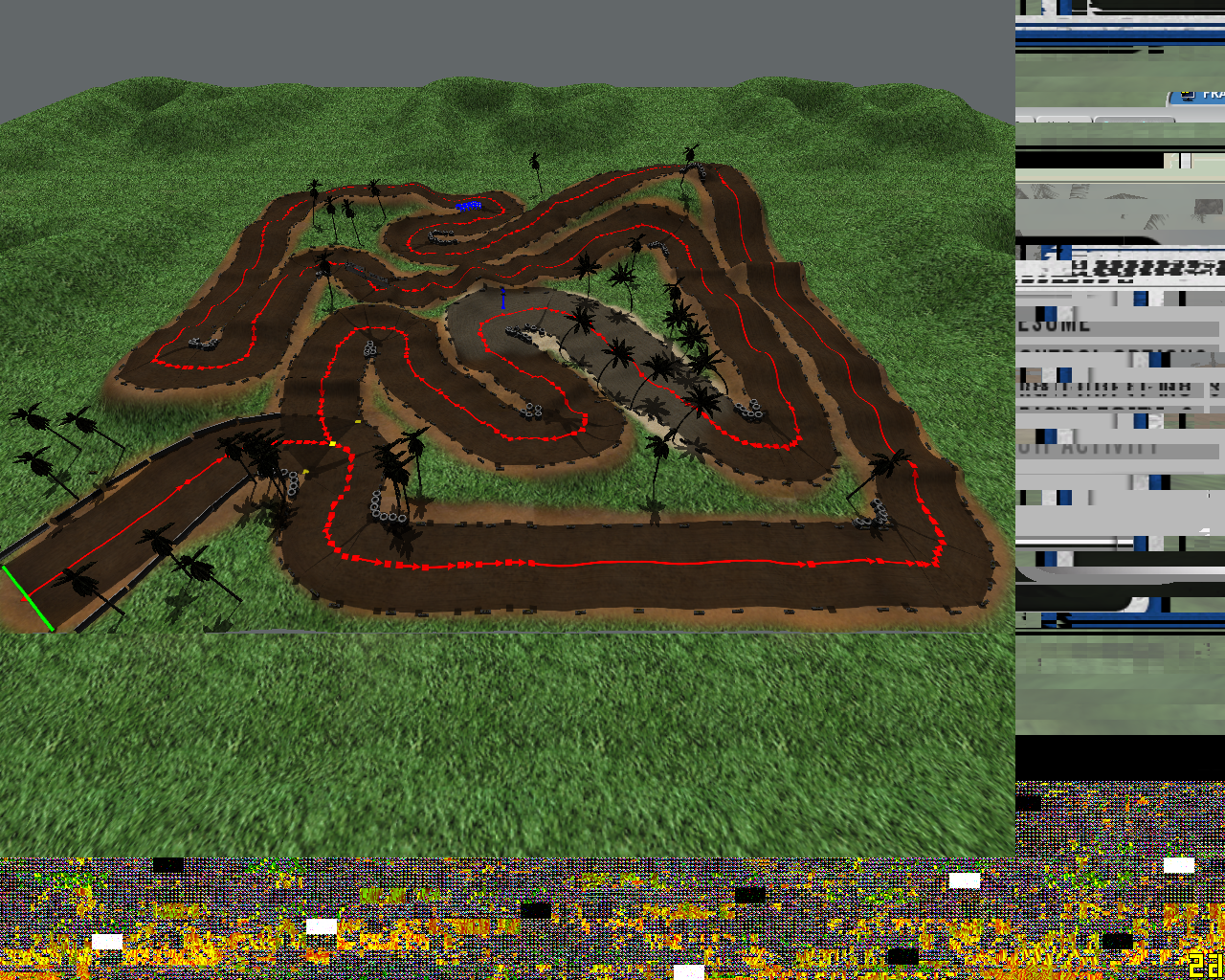Select the small yellow marker above the junction
Viewport: 1225px width, 980px height.
tap(358, 421)
